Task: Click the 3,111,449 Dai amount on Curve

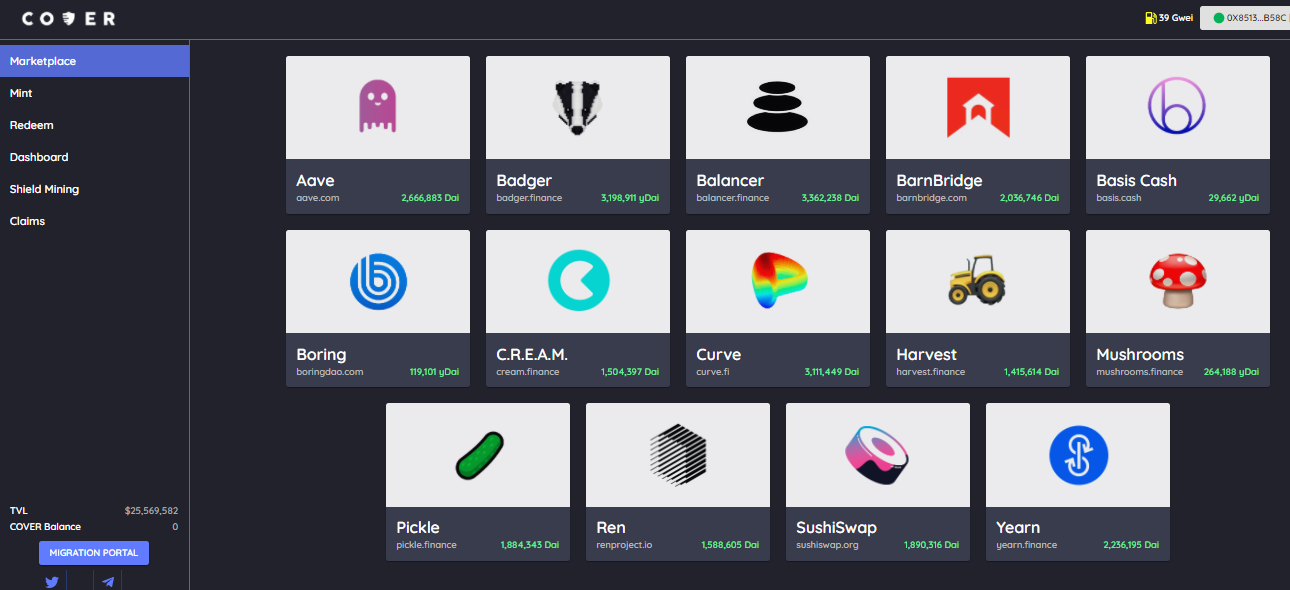Action: 831,372
